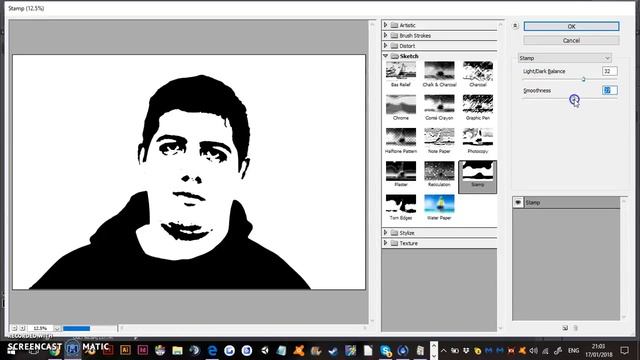Expand the Brush Strokes folder
The height and width of the screenshot is (360, 640).
[385, 36]
